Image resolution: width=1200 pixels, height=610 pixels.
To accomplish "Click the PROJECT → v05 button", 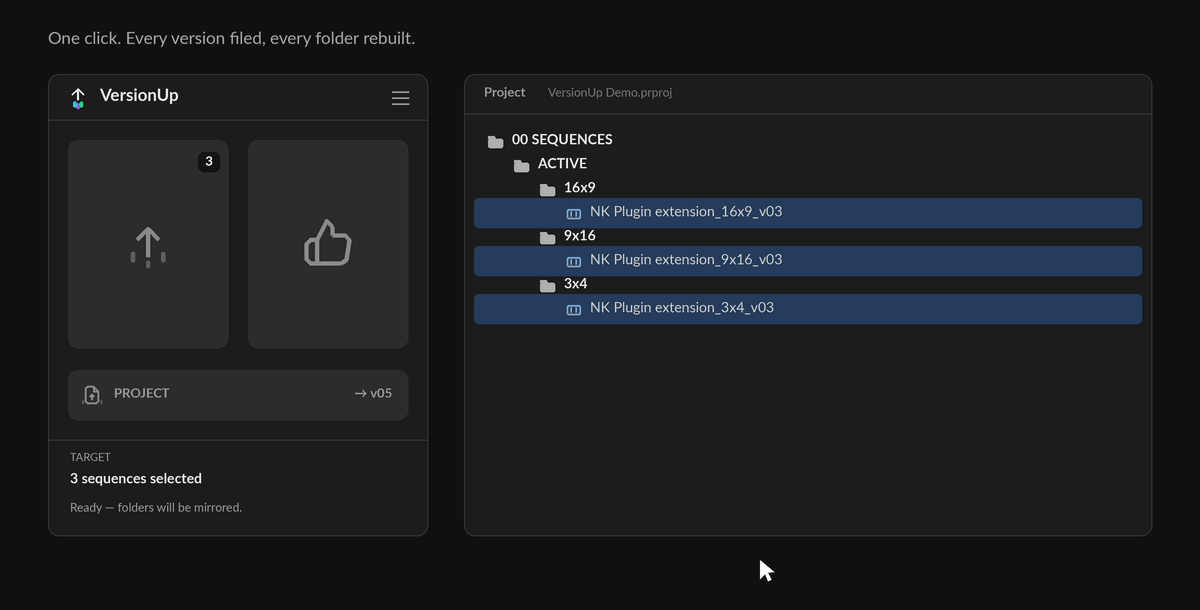I will tap(238, 394).
